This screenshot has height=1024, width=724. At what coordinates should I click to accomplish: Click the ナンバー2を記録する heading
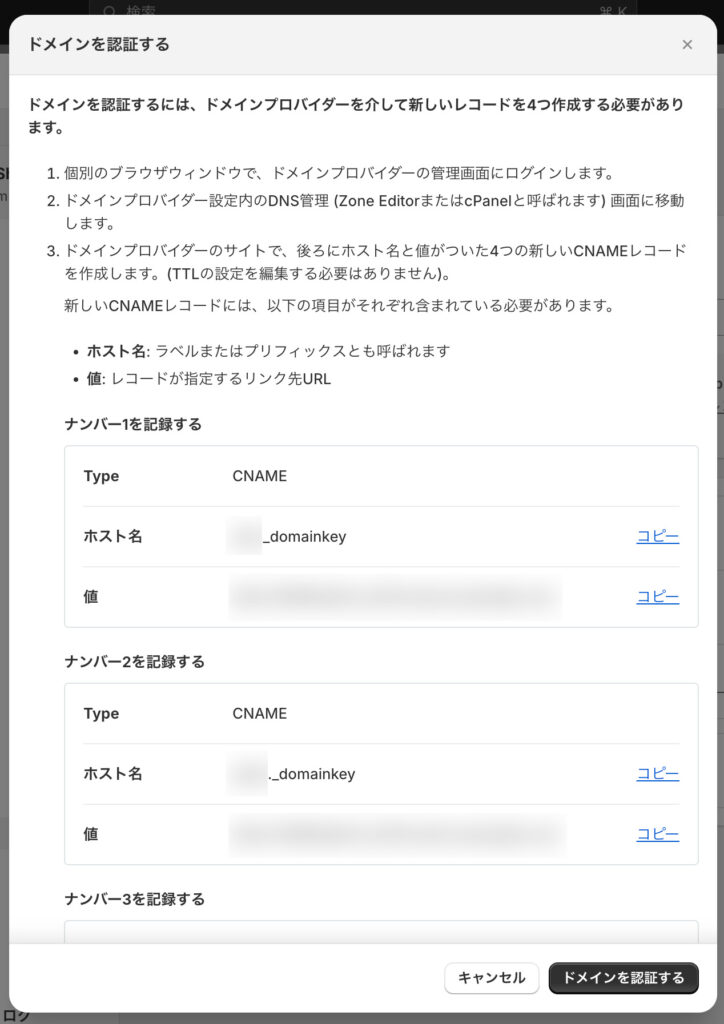point(134,662)
